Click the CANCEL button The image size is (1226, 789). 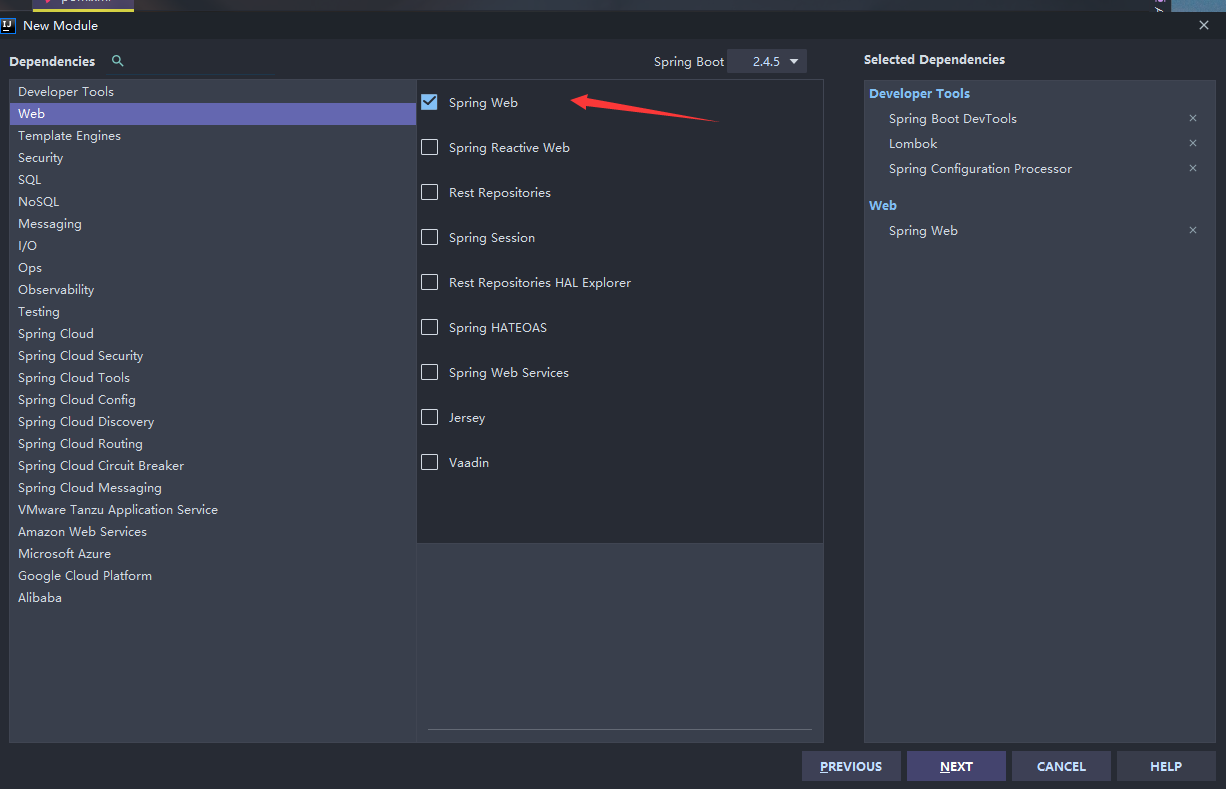pos(1061,766)
